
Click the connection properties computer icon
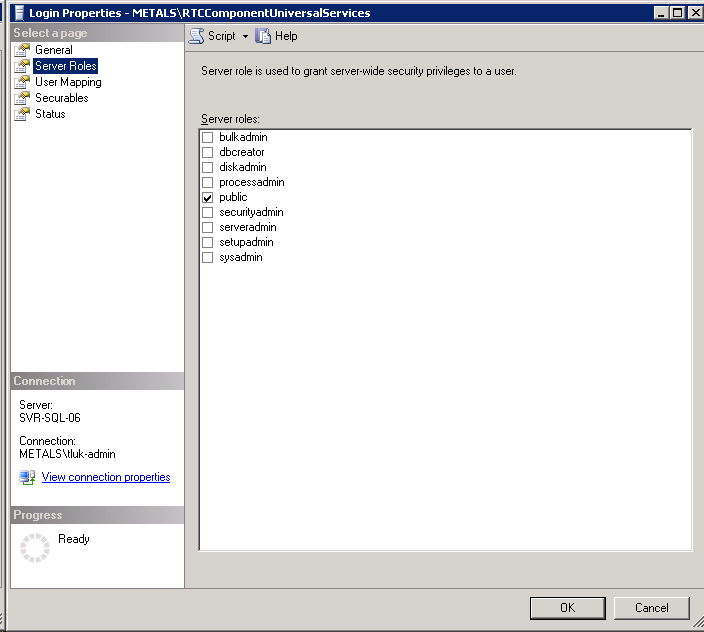tap(27, 477)
